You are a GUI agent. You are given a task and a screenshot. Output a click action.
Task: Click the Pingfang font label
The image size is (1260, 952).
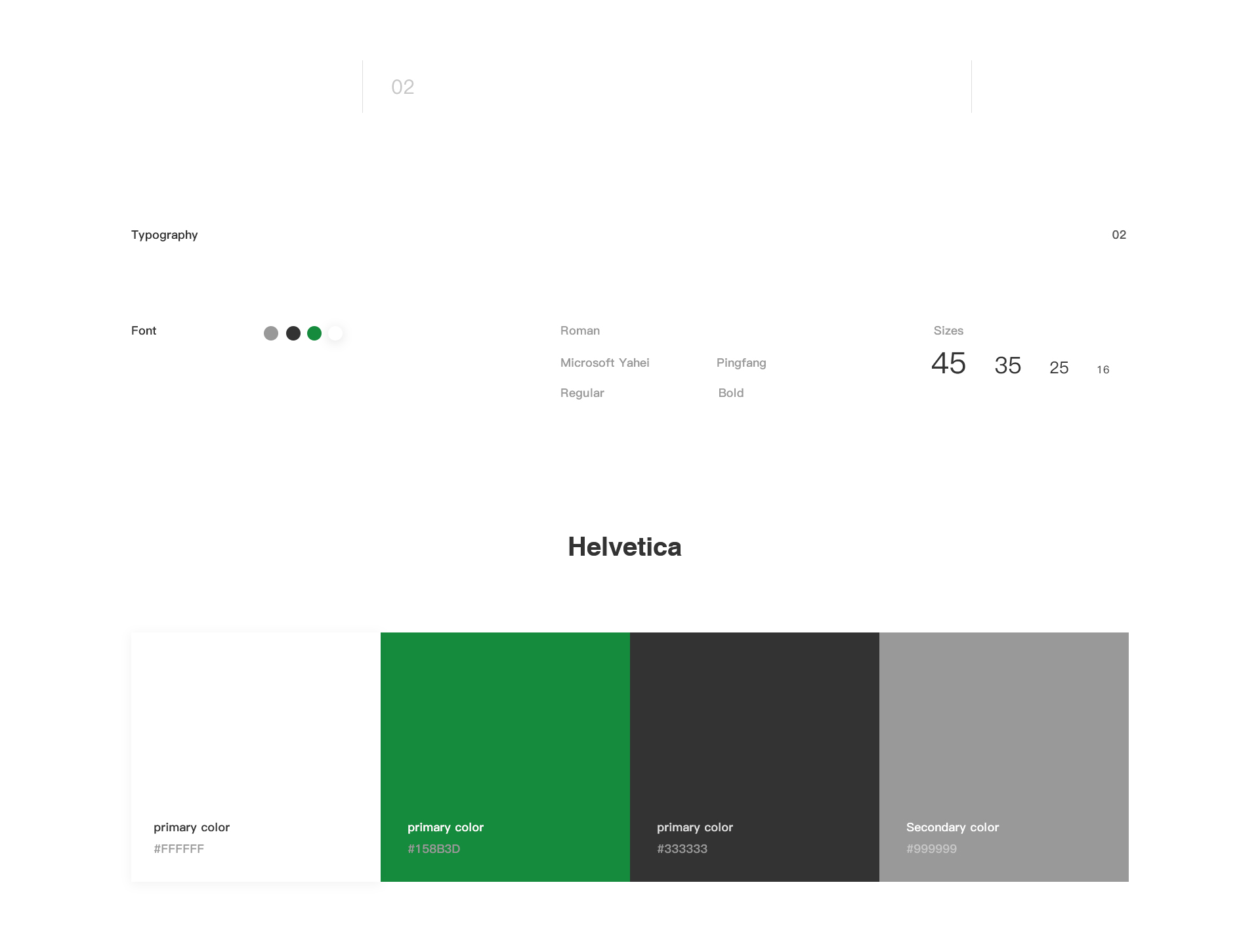click(741, 363)
